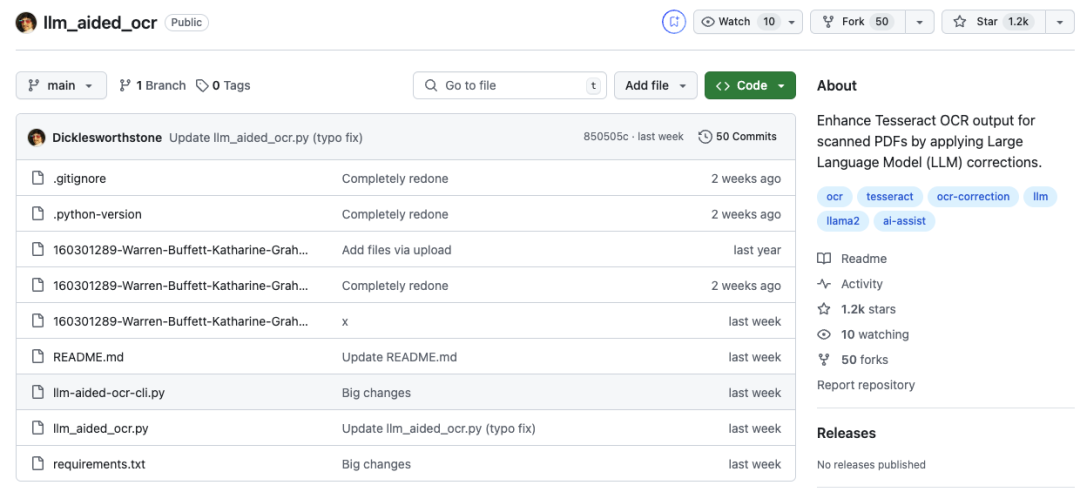Click the Dicklesworthstone commit author avatar
Viewport: 1080px width, 492px height.
(37, 137)
